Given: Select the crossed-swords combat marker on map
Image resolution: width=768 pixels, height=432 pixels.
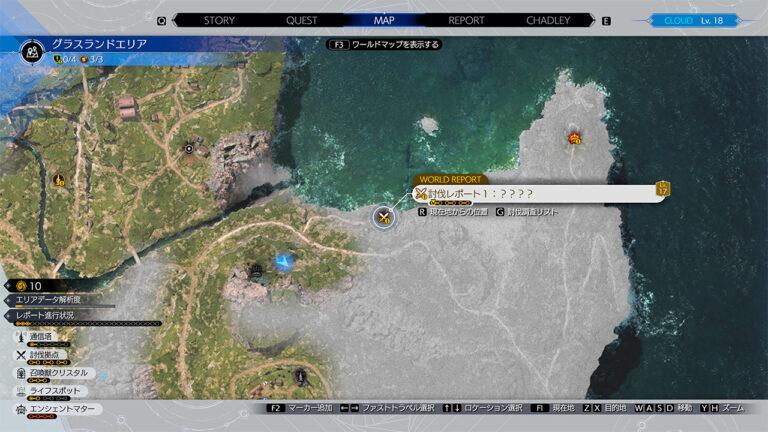Looking at the screenshot, I should [384, 217].
